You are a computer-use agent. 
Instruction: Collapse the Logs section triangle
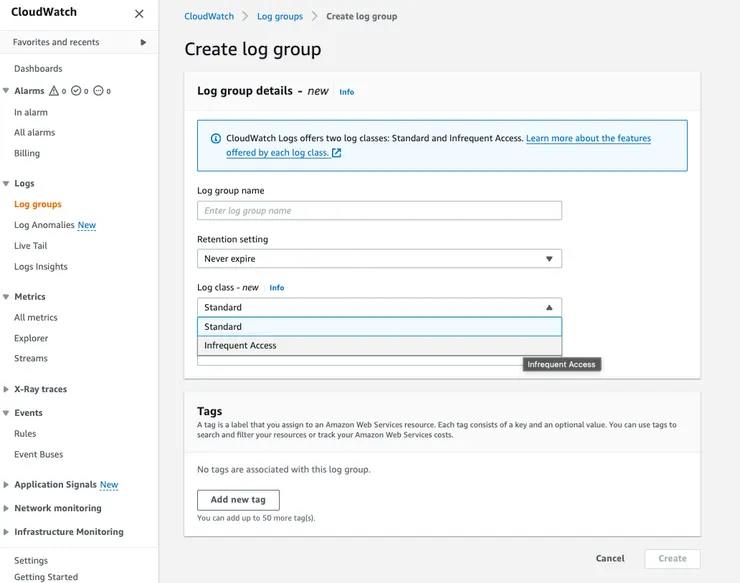6,184
